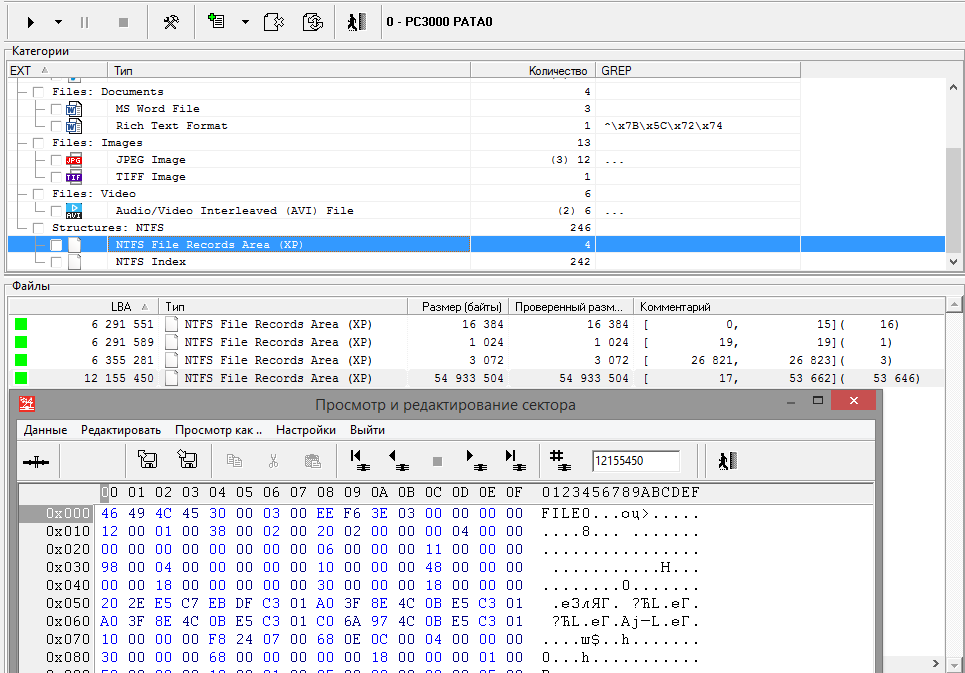
Task: Click the first save-sector disk icon
Action: pyautogui.click(x=147, y=460)
